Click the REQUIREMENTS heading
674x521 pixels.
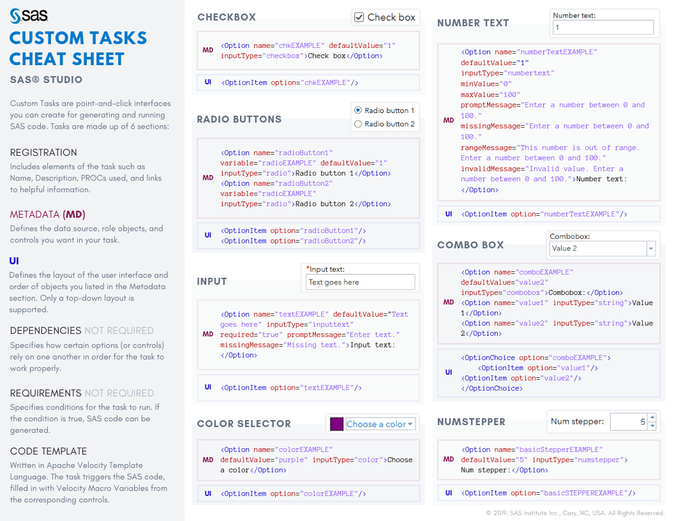coord(46,393)
